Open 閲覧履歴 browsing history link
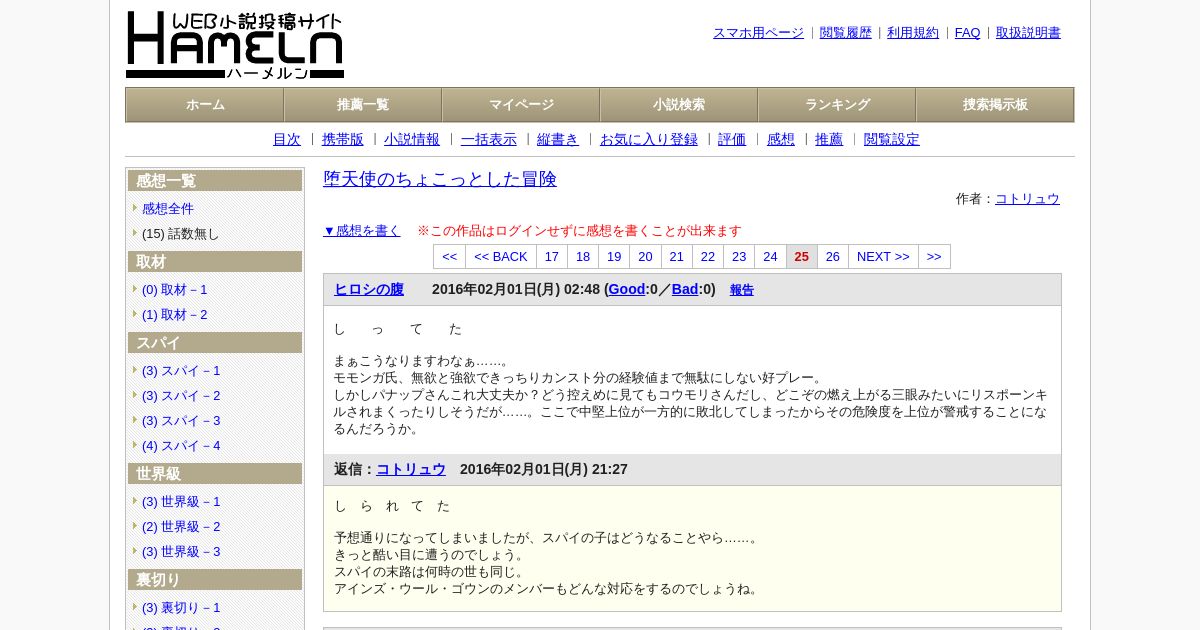 [x=846, y=33]
